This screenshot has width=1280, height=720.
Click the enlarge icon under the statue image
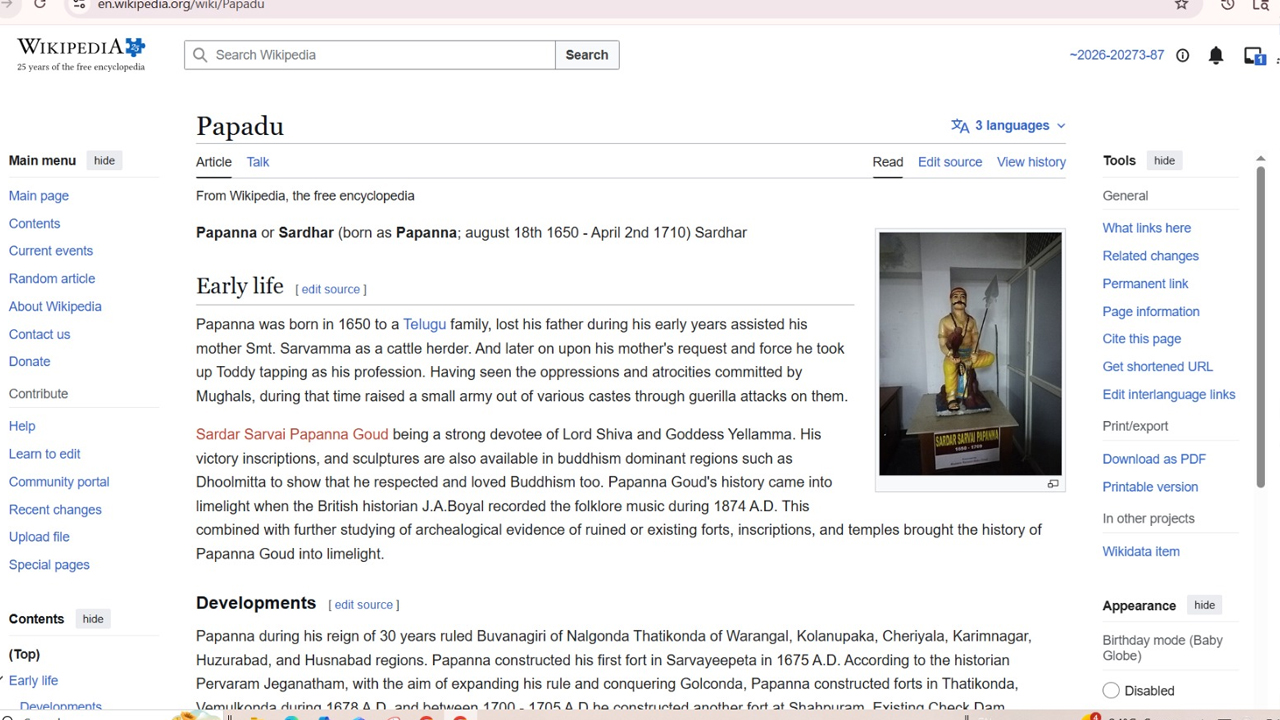(x=1053, y=484)
